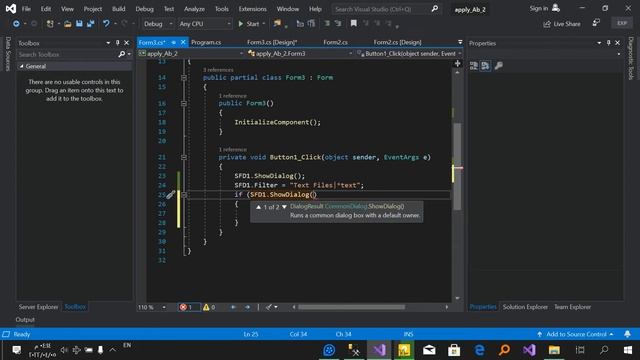Switch to the Server Explorer tab
The height and width of the screenshot is (360, 640).
38,307
